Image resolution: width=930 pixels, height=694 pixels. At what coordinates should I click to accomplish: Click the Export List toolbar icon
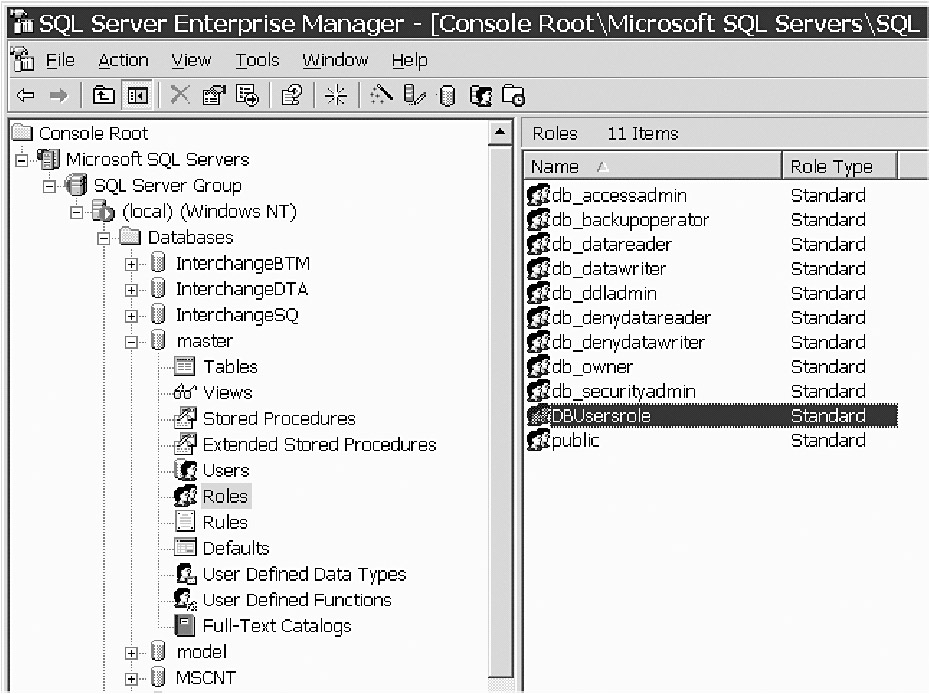[x=246, y=95]
